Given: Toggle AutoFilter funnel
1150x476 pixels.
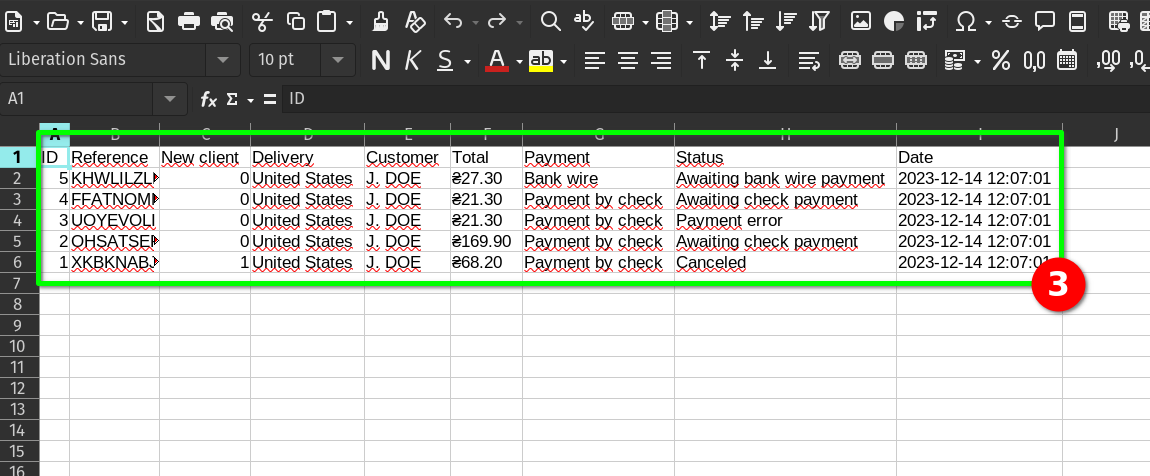Looking at the screenshot, I should [819, 22].
